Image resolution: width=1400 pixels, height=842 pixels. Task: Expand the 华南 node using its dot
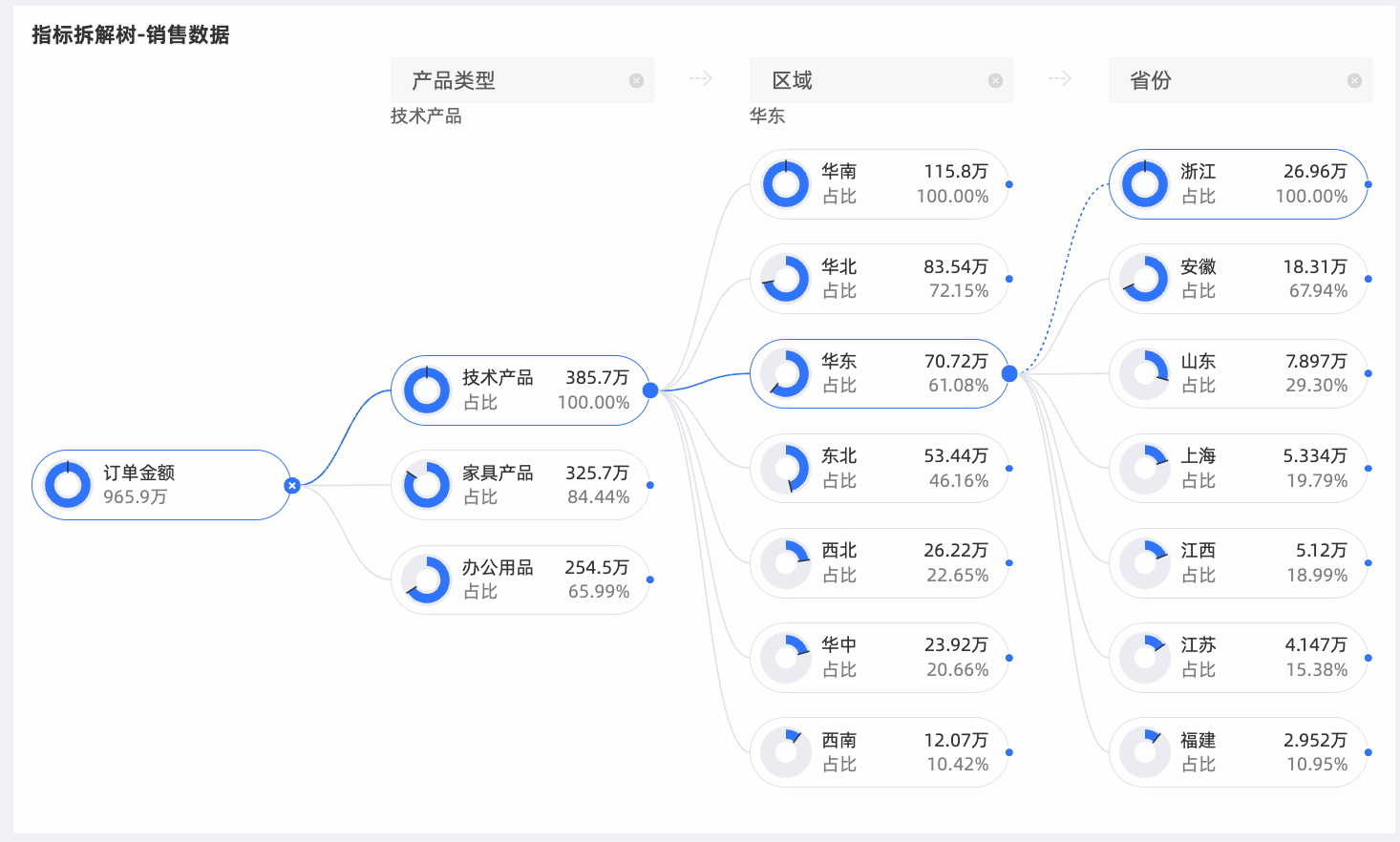click(1009, 184)
